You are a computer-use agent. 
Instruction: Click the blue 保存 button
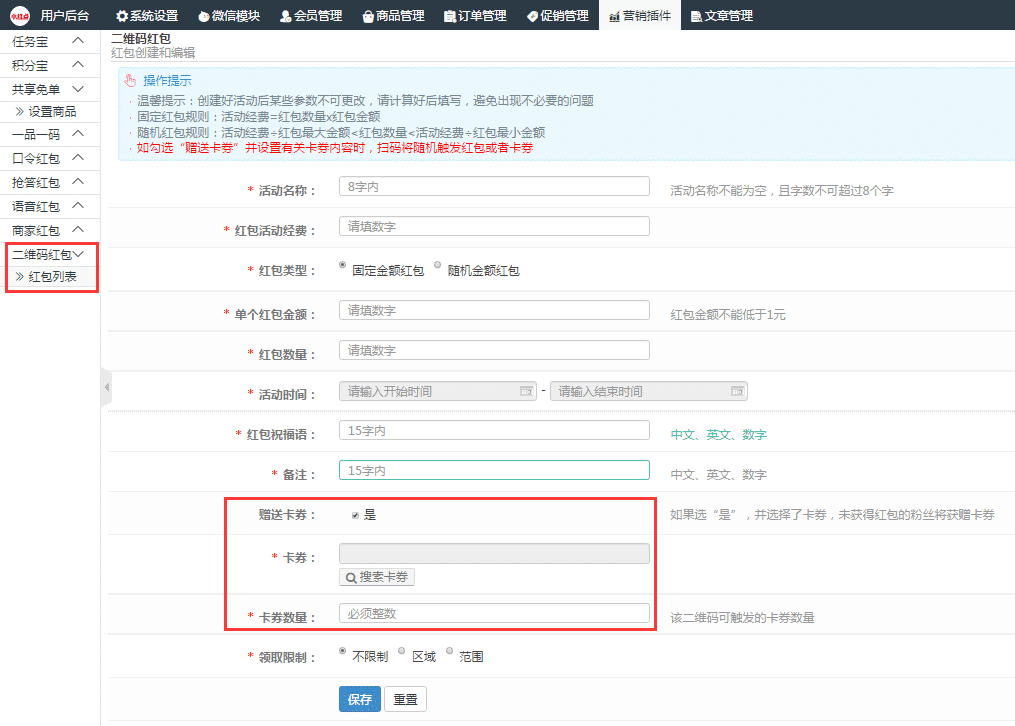click(359, 699)
